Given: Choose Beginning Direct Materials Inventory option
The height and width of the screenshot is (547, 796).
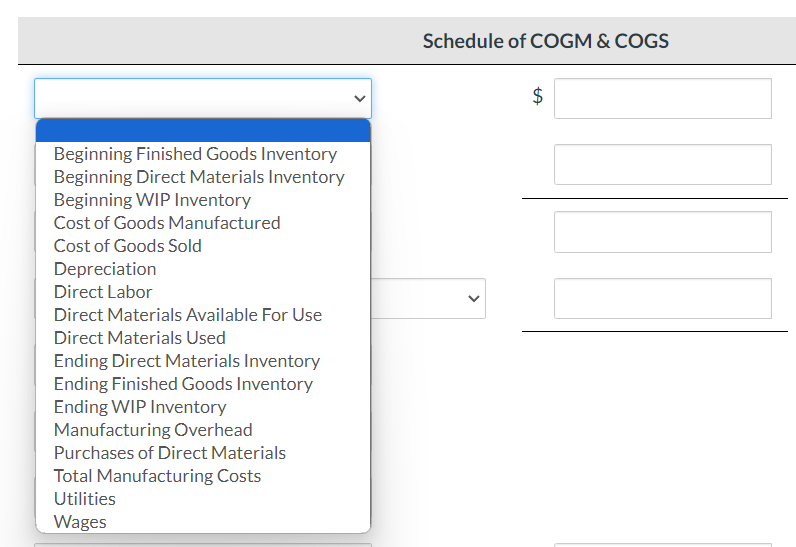Looking at the screenshot, I should [199, 177].
